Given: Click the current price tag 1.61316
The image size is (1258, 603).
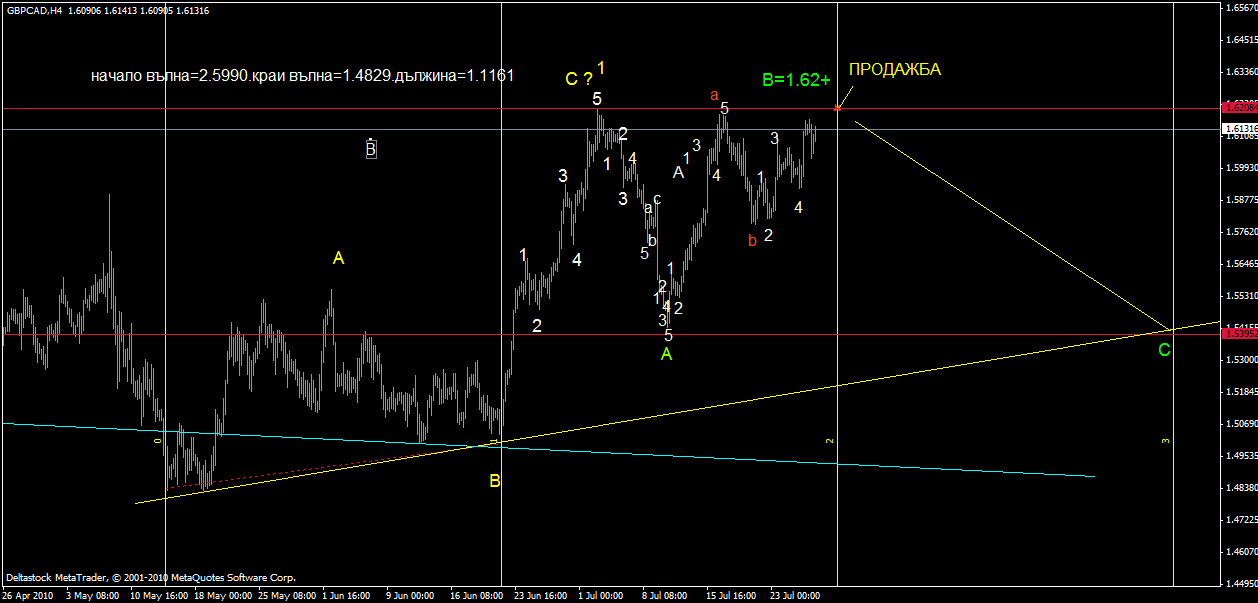Looking at the screenshot, I should [x=1238, y=129].
